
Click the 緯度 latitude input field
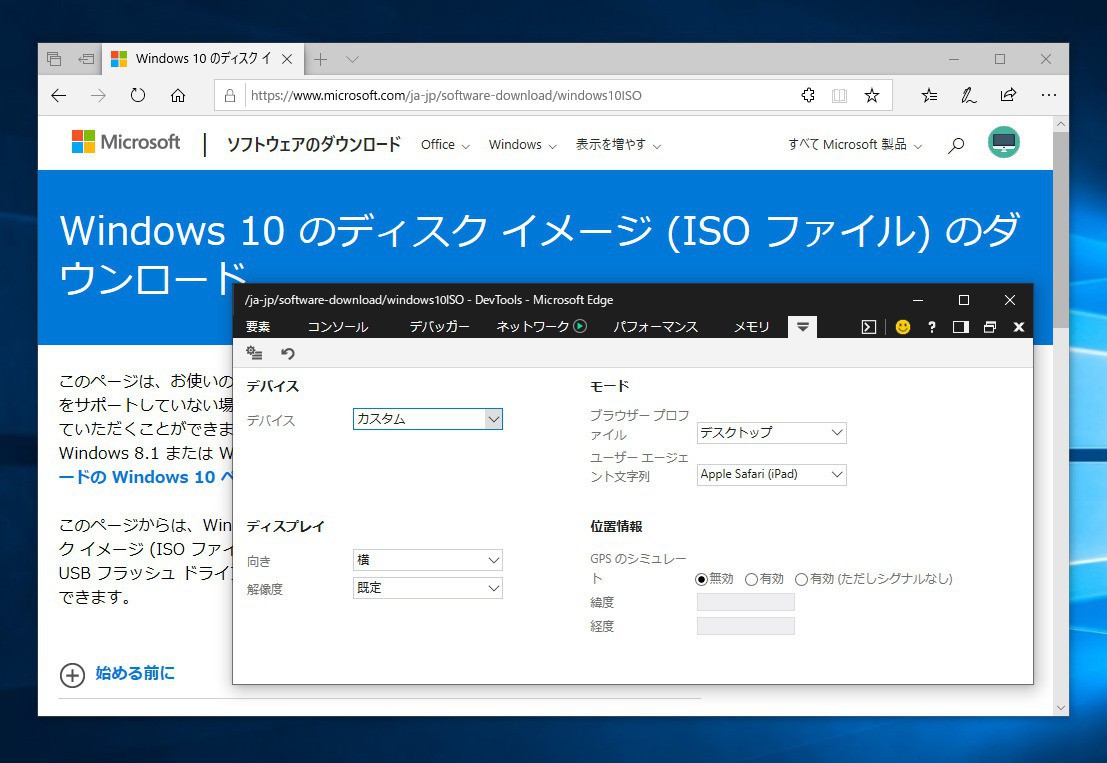(745, 602)
